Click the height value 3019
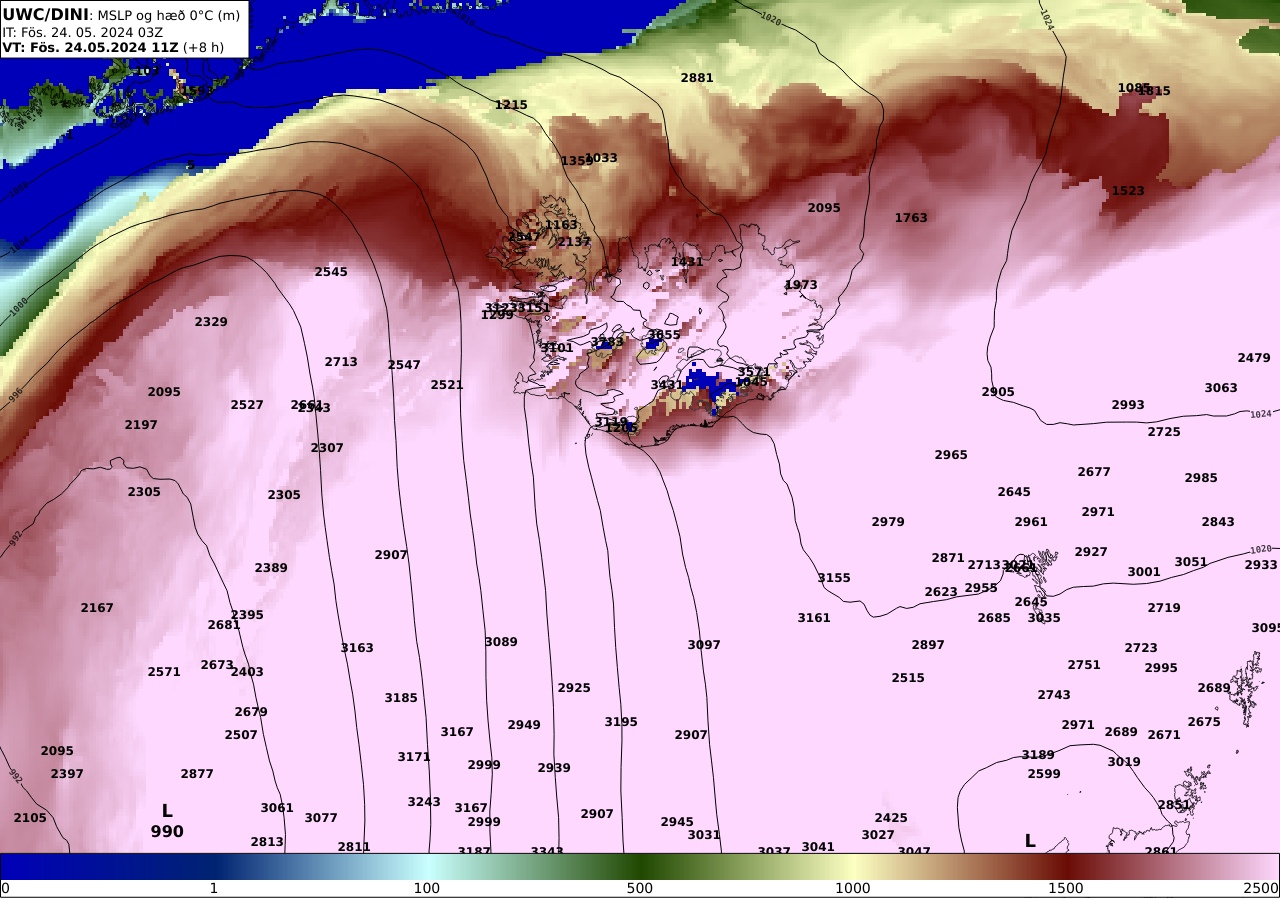The width and height of the screenshot is (1280, 898). click(1124, 762)
